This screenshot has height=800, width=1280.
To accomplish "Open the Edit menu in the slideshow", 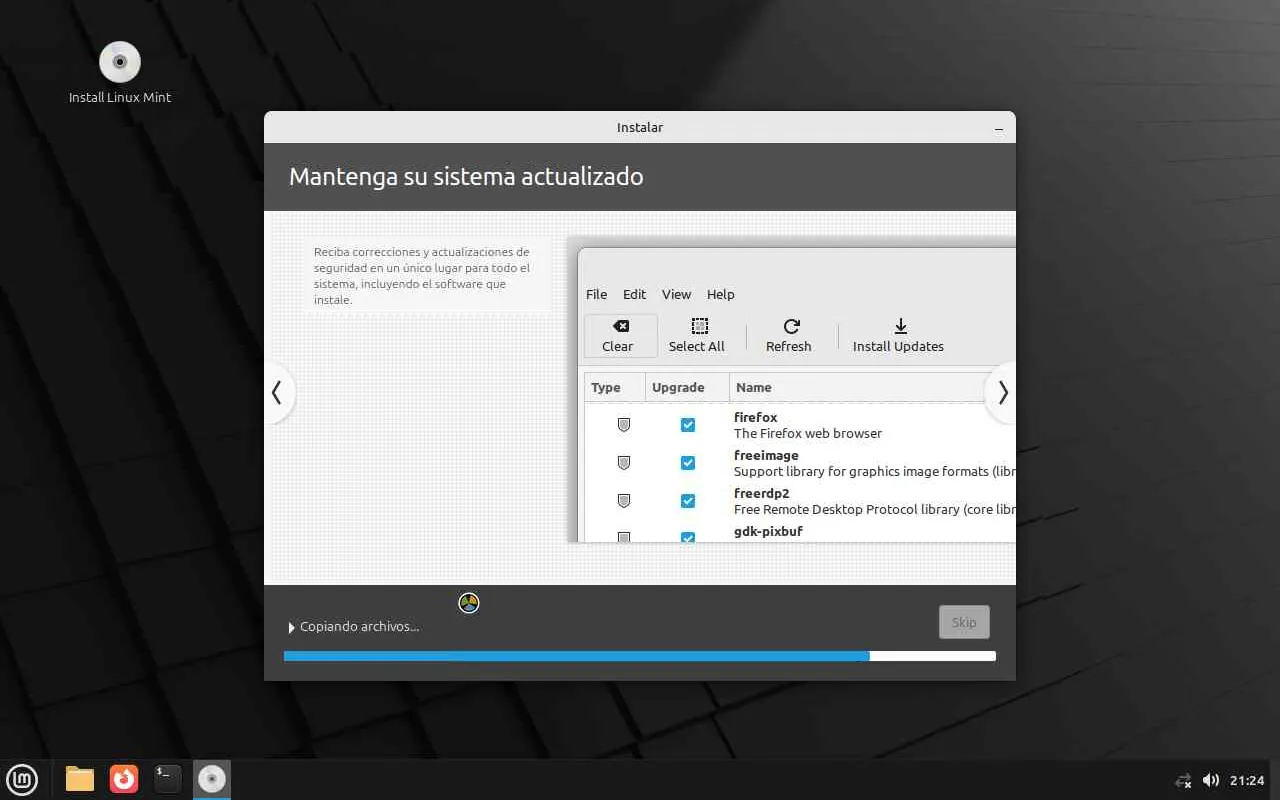I will click(x=635, y=294).
